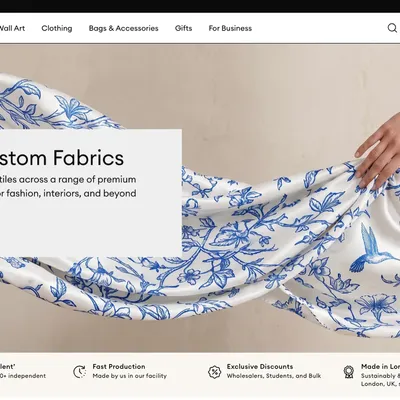Image resolution: width=400 pixels, height=400 pixels.
Task: Go to the Gifts category
Action: [183, 28]
